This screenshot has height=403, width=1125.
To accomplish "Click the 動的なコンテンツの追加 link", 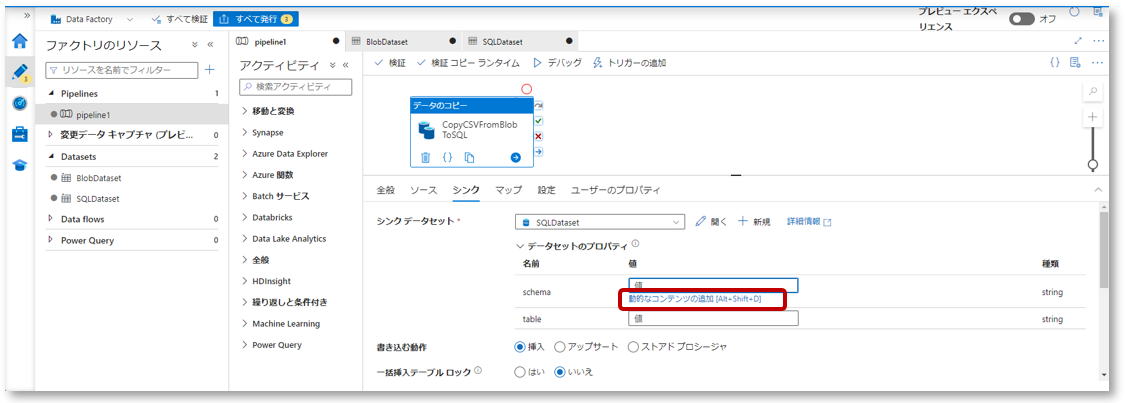I will [694, 298].
